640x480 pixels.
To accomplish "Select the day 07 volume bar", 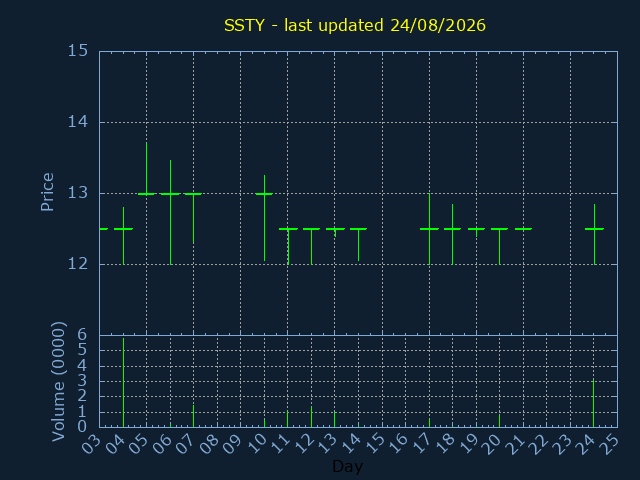I will pyautogui.click(x=193, y=416).
